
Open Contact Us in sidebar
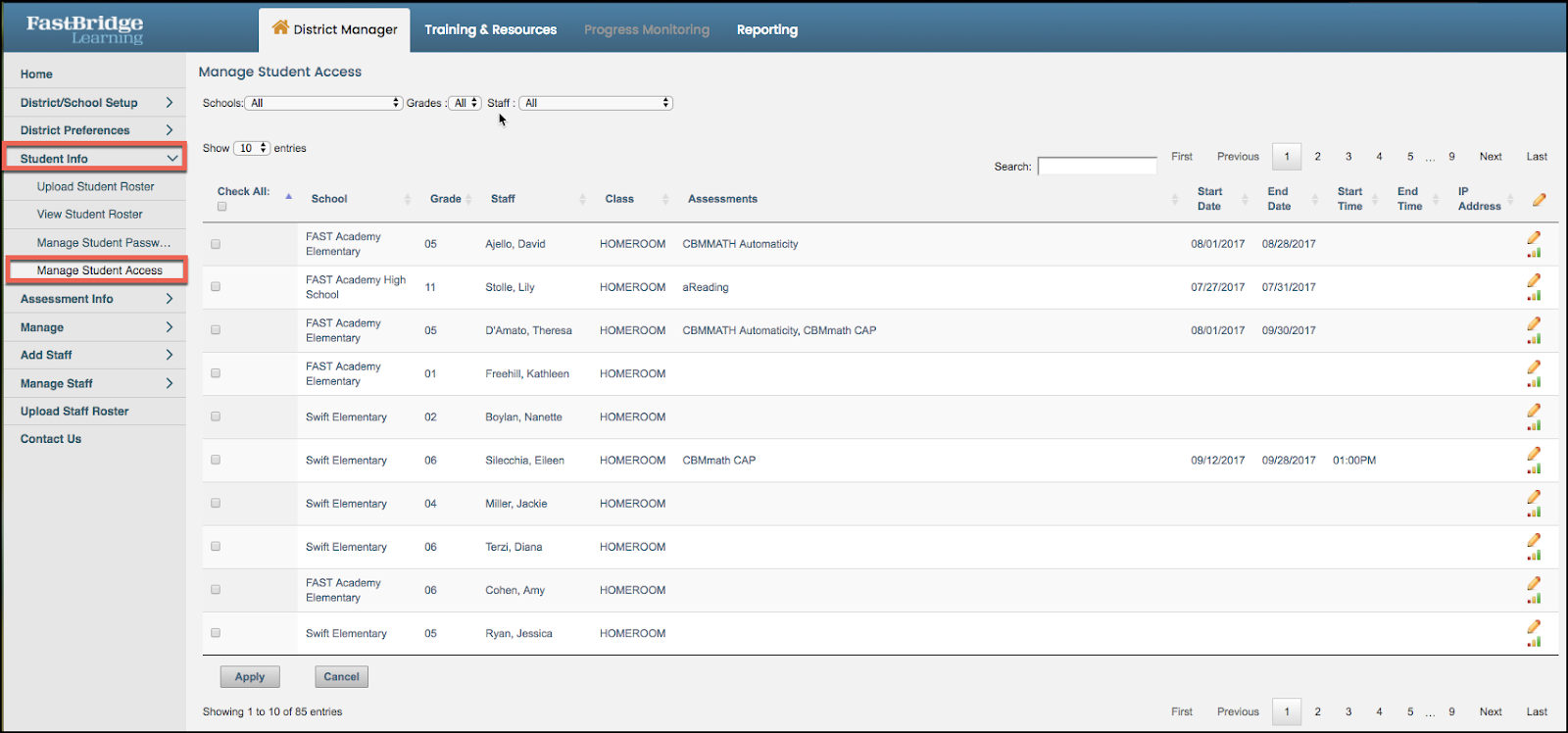(x=51, y=439)
